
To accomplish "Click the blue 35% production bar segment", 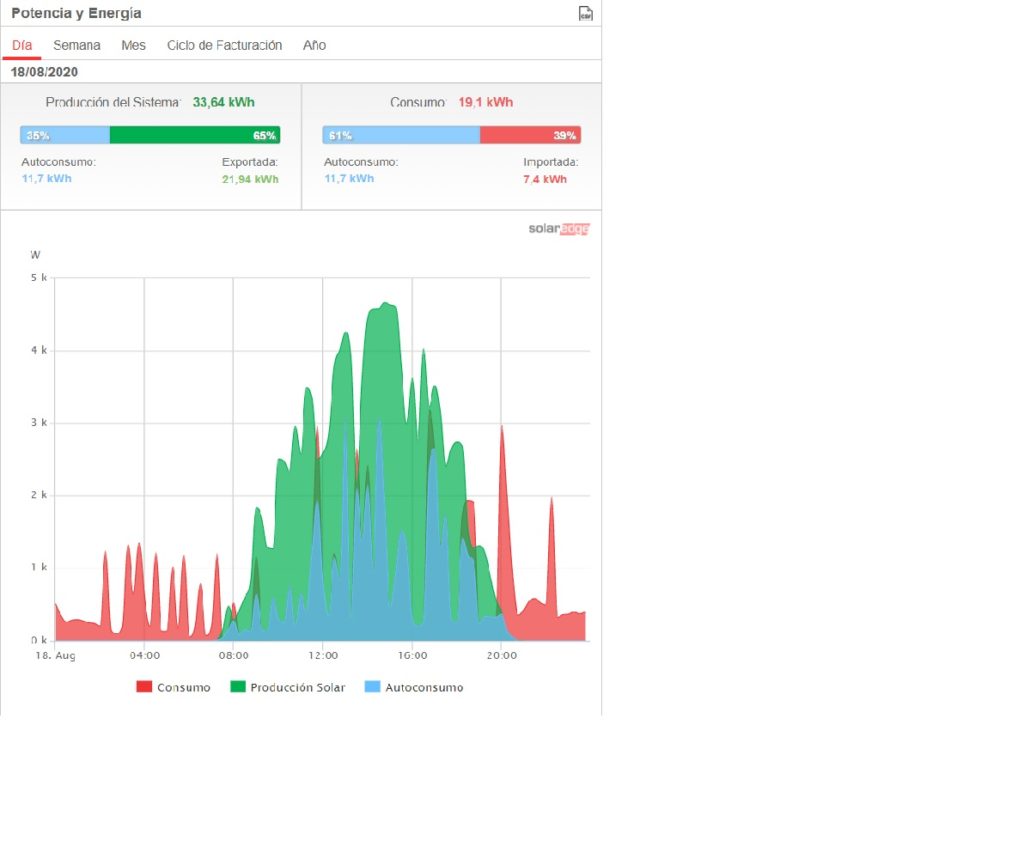I will (x=65, y=135).
